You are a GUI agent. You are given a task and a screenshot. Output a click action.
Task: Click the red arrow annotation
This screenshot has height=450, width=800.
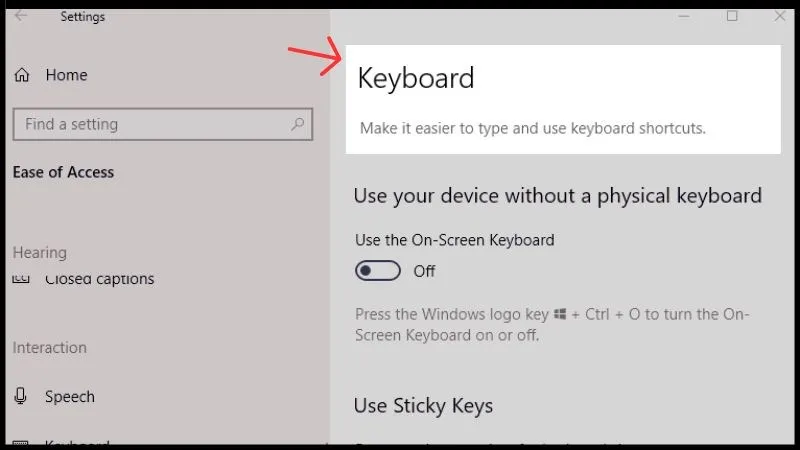(x=314, y=60)
